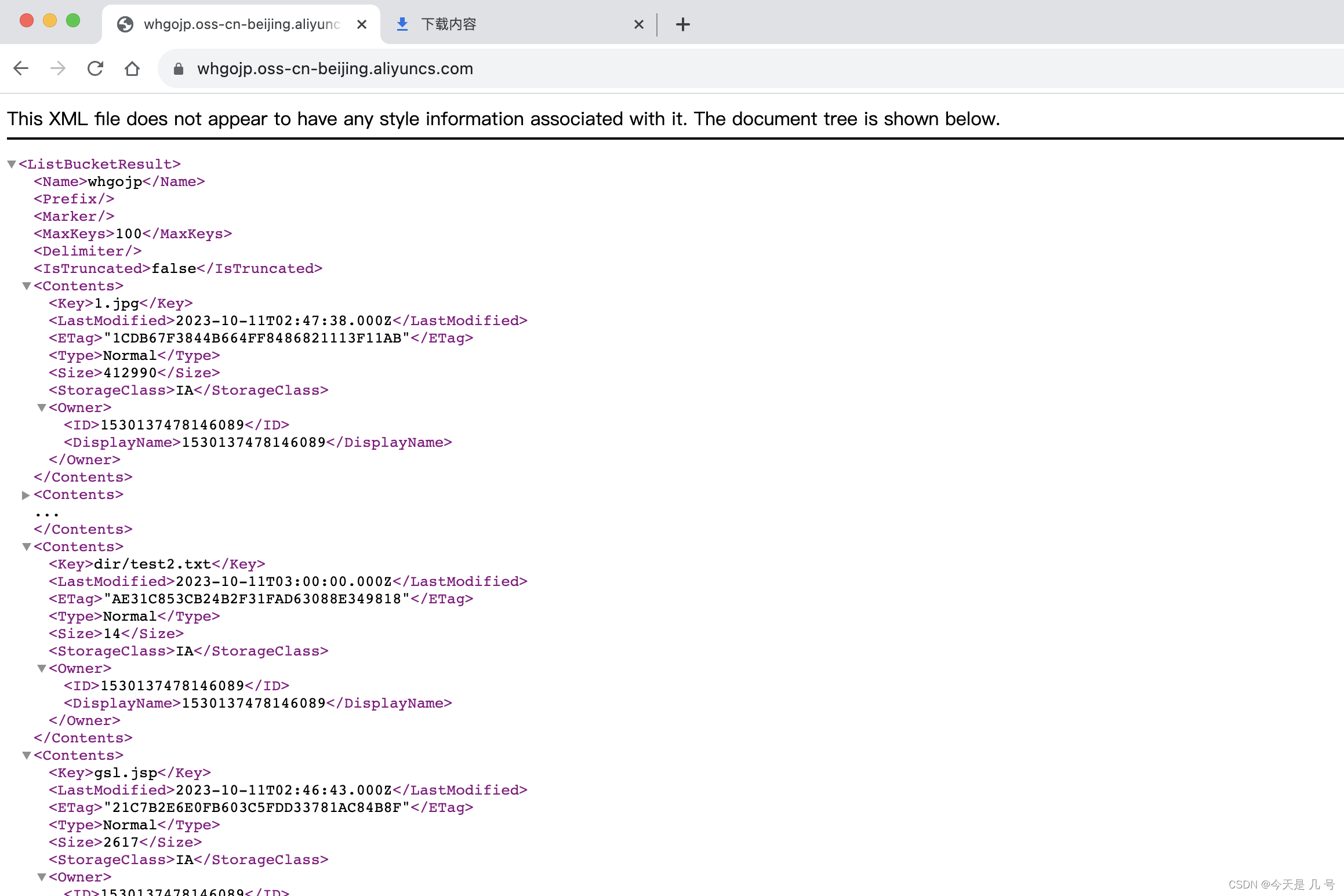Click the key 1.jpg
1344x896 pixels.
(117, 304)
